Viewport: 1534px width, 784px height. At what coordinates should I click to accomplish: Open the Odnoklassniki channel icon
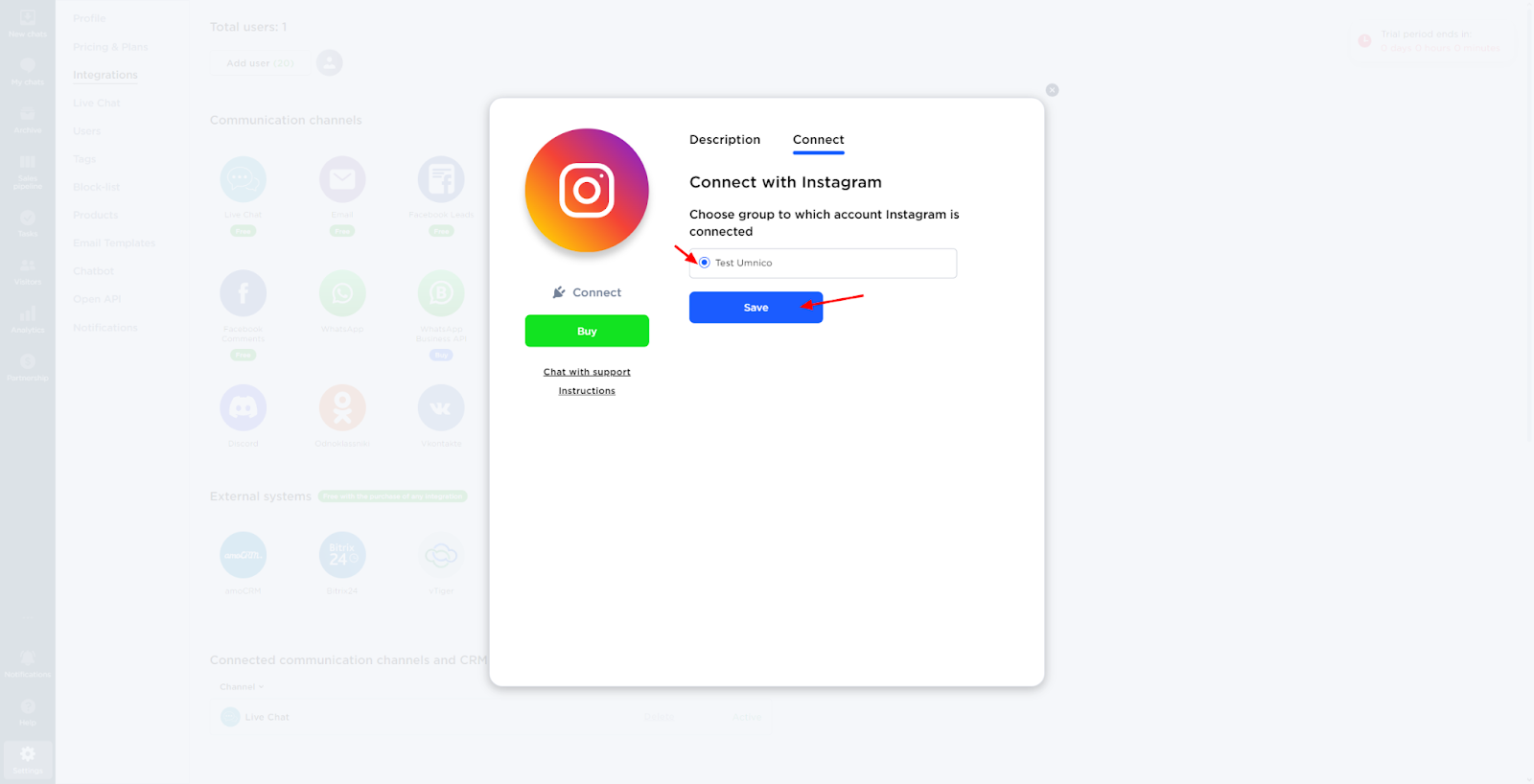click(x=342, y=408)
